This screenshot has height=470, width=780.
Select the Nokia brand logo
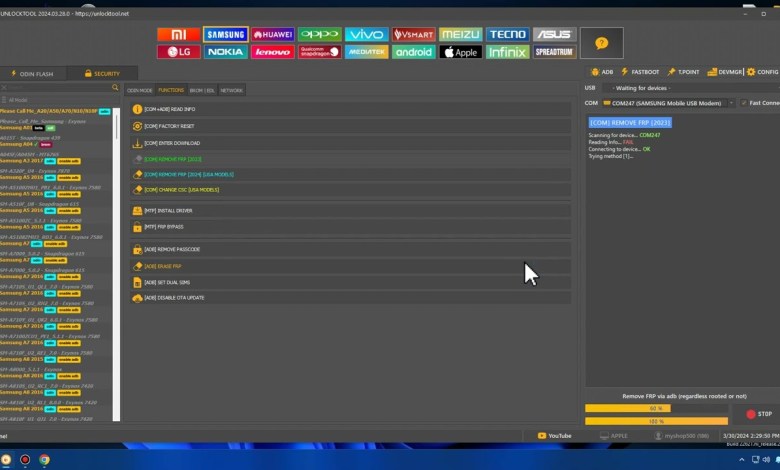tap(226, 52)
